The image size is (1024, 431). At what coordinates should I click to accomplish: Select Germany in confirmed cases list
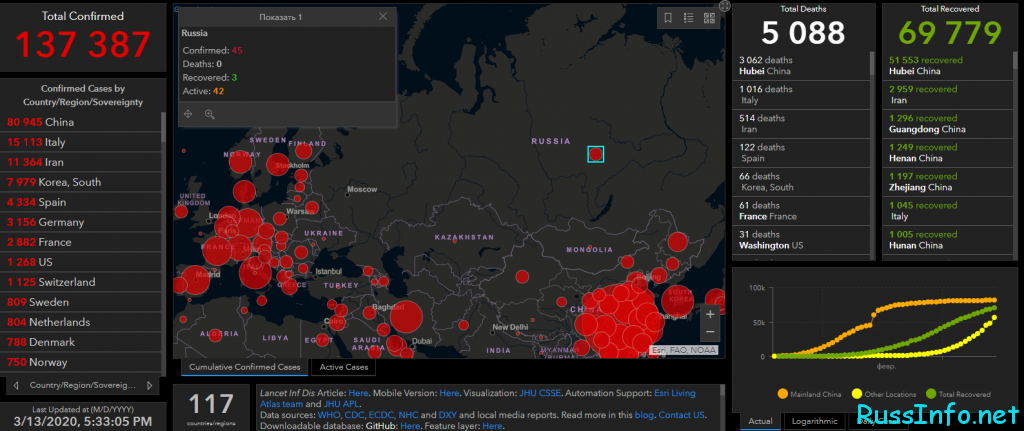81,222
